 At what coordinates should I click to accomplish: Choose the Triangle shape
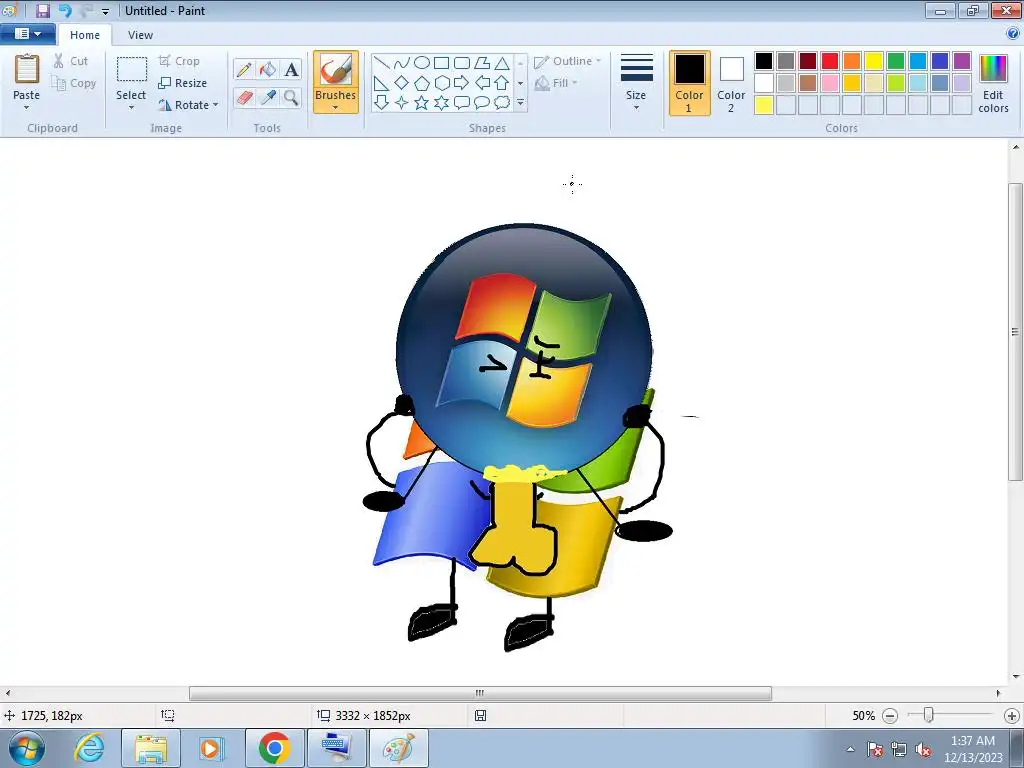[502, 63]
